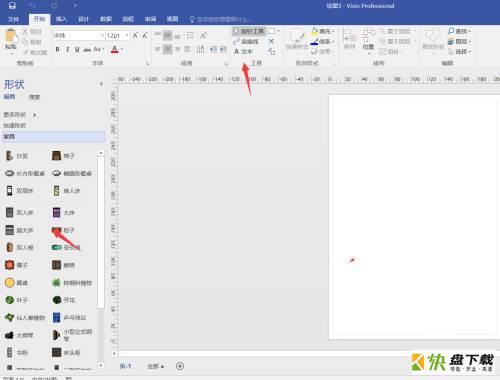Screen dimensions: 500x380
Task: Open the 文件 File tab
Action: tap(13, 19)
